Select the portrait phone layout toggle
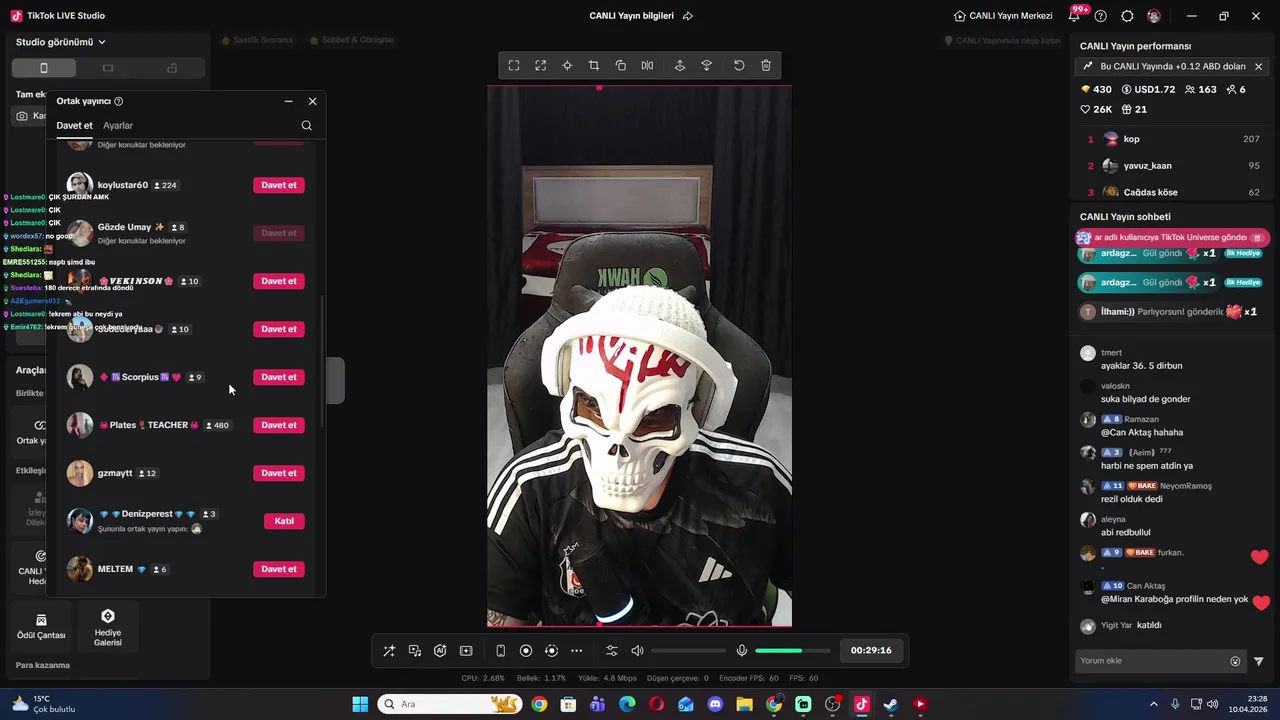 click(x=44, y=68)
